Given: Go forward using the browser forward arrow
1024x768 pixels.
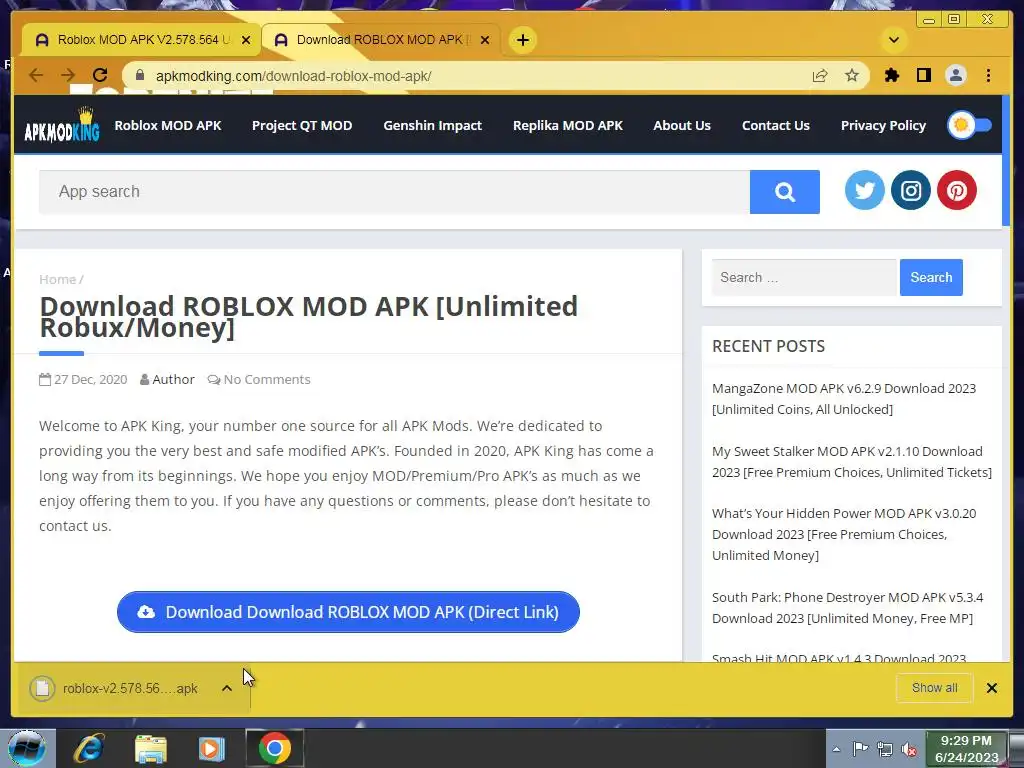Looking at the screenshot, I should pos(68,76).
